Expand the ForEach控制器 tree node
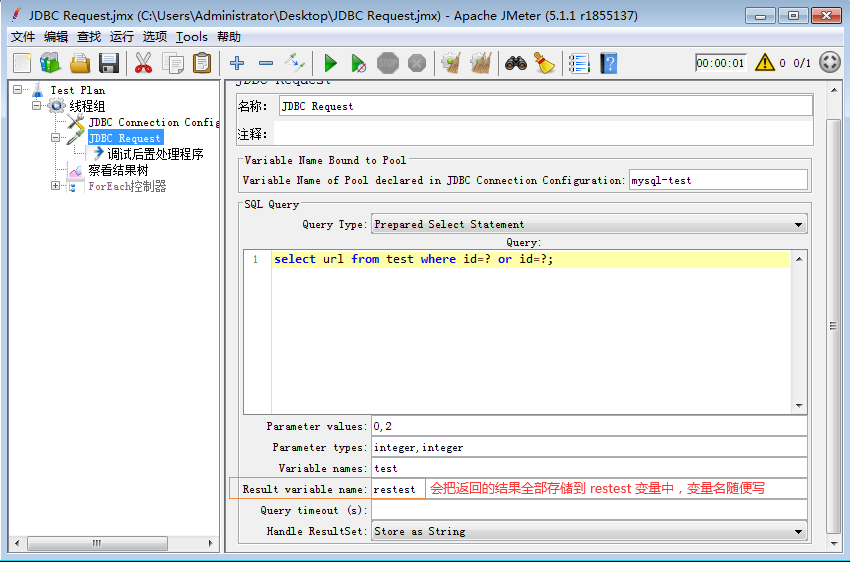Screen dimensions: 850x562 55,186
